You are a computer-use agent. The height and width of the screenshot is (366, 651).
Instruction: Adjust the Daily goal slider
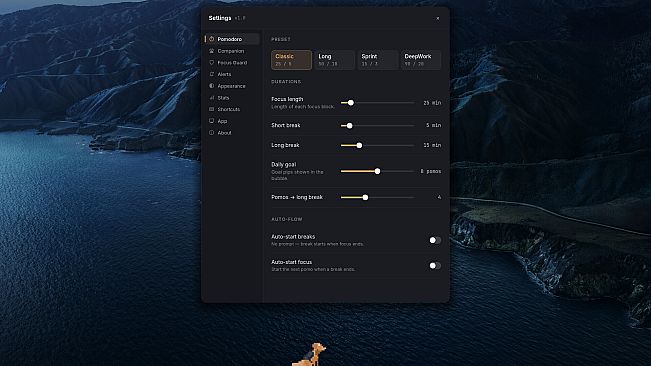(x=377, y=171)
